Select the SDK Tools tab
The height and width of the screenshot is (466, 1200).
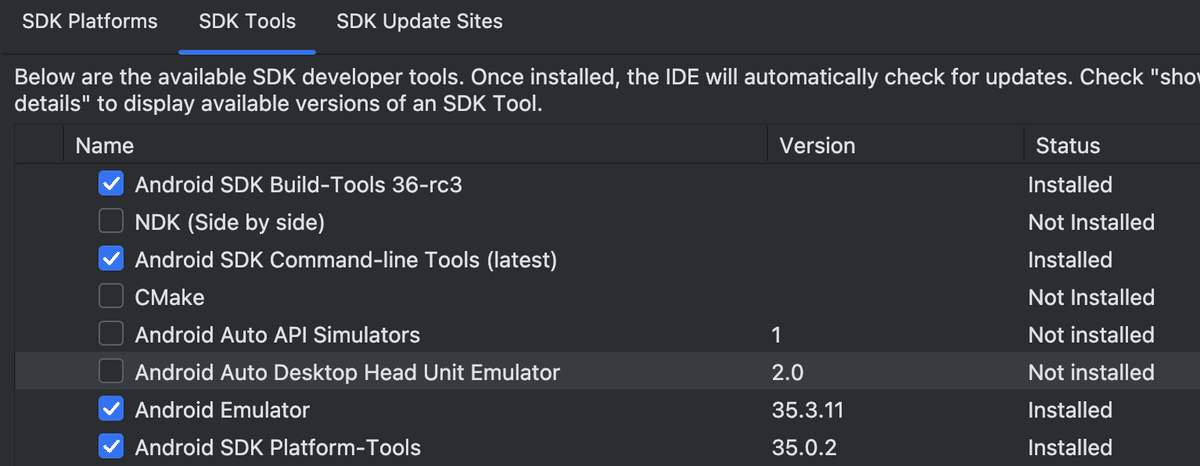click(247, 21)
